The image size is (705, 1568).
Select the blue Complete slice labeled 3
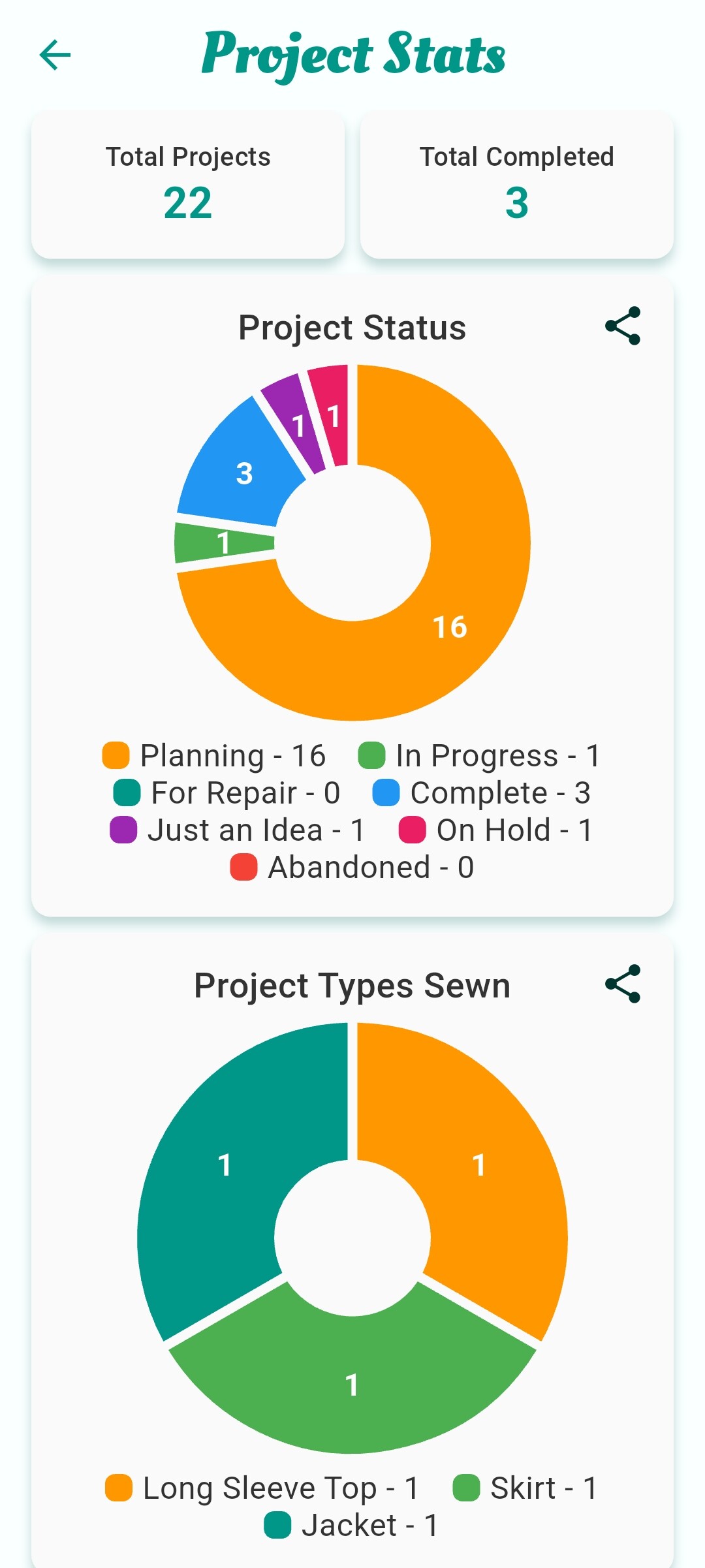pos(243,471)
